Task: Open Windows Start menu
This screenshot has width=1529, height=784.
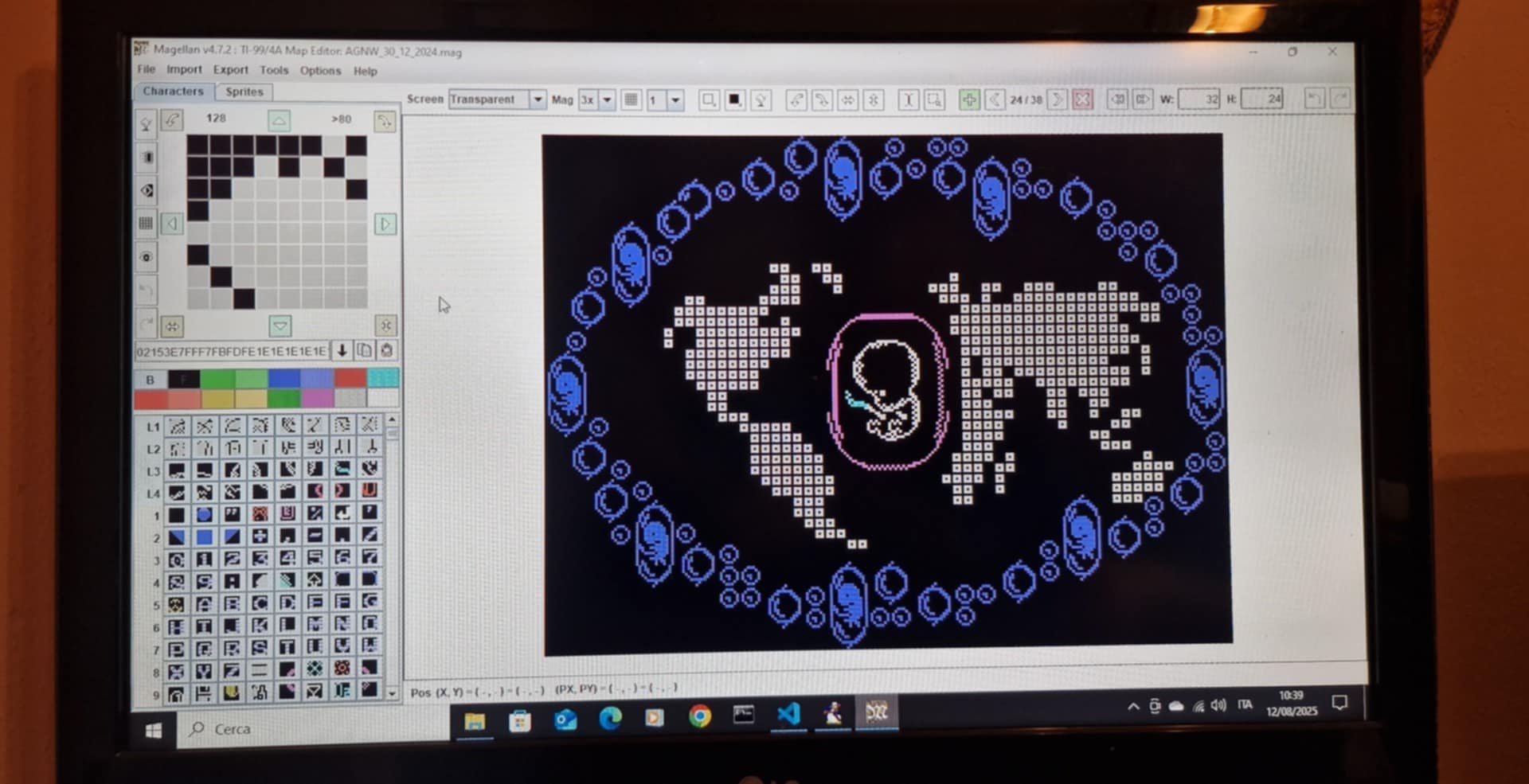Action: [x=154, y=730]
